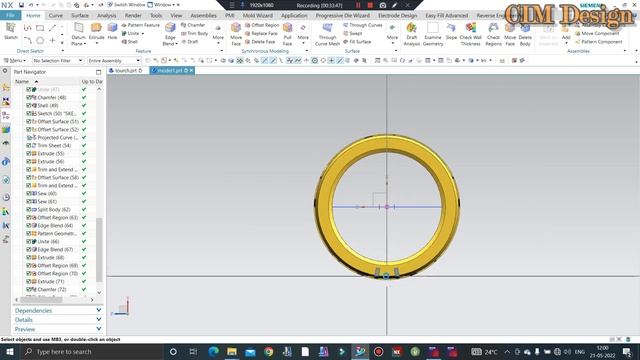Click the Move Component button

point(596,33)
